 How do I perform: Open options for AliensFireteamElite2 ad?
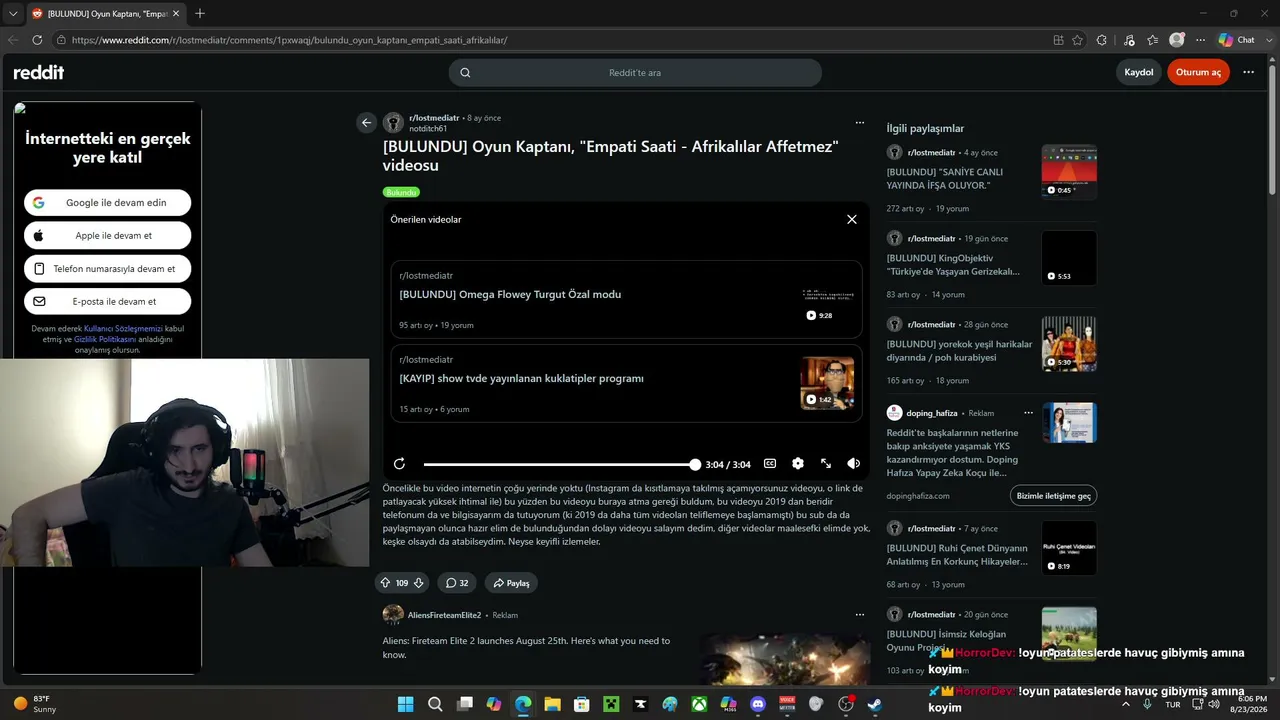coord(859,615)
